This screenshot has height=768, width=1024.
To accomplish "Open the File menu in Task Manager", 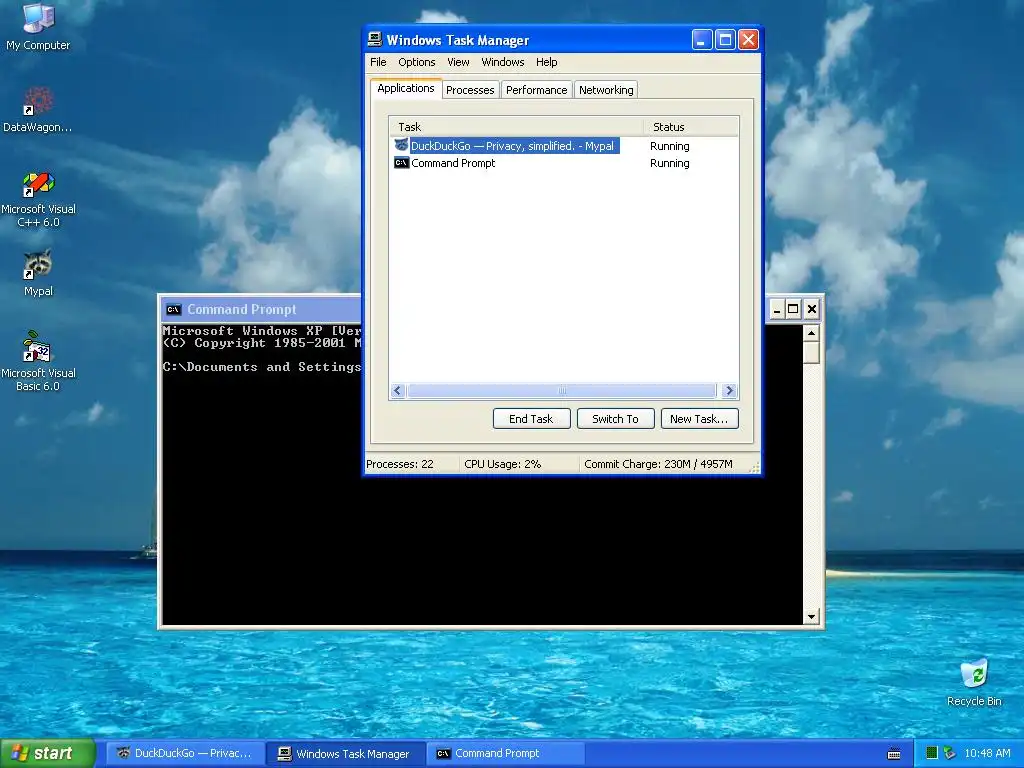I will (x=378, y=62).
